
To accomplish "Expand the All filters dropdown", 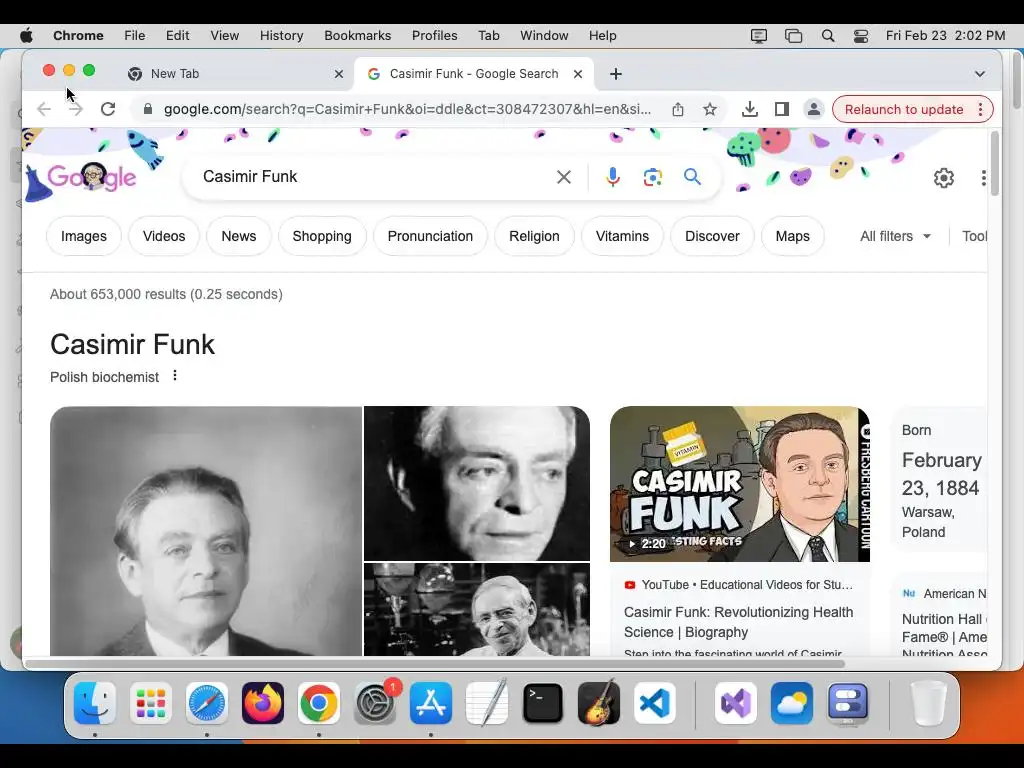I will pyautogui.click(x=895, y=236).
